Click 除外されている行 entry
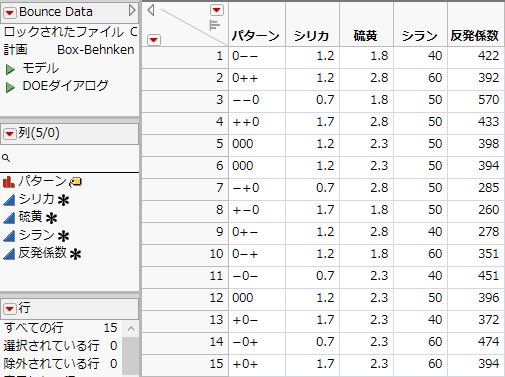The height and width of the screenshot is (377, 505). [x=61, y=364]
